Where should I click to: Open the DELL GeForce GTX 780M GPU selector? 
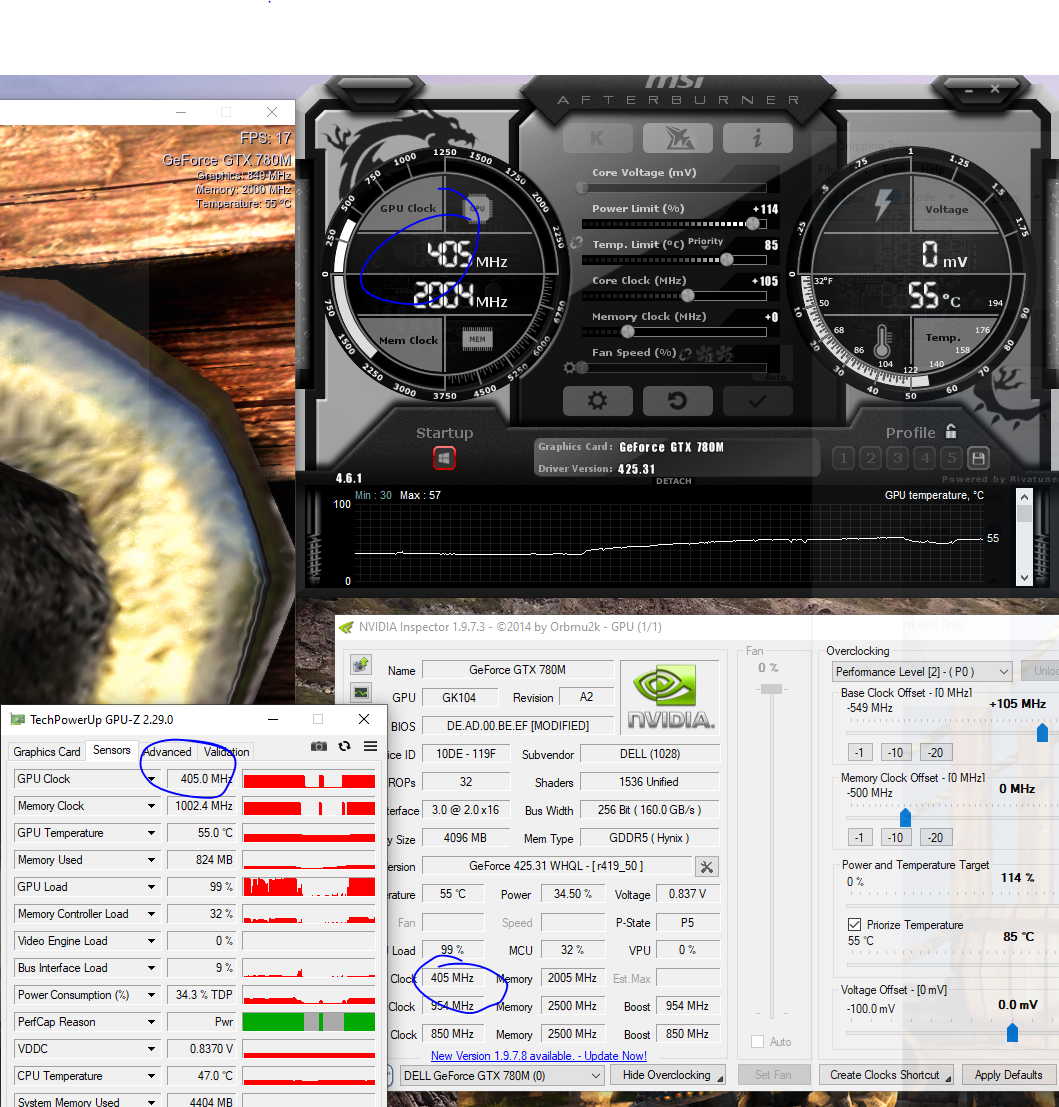[x=502, y=1075]
